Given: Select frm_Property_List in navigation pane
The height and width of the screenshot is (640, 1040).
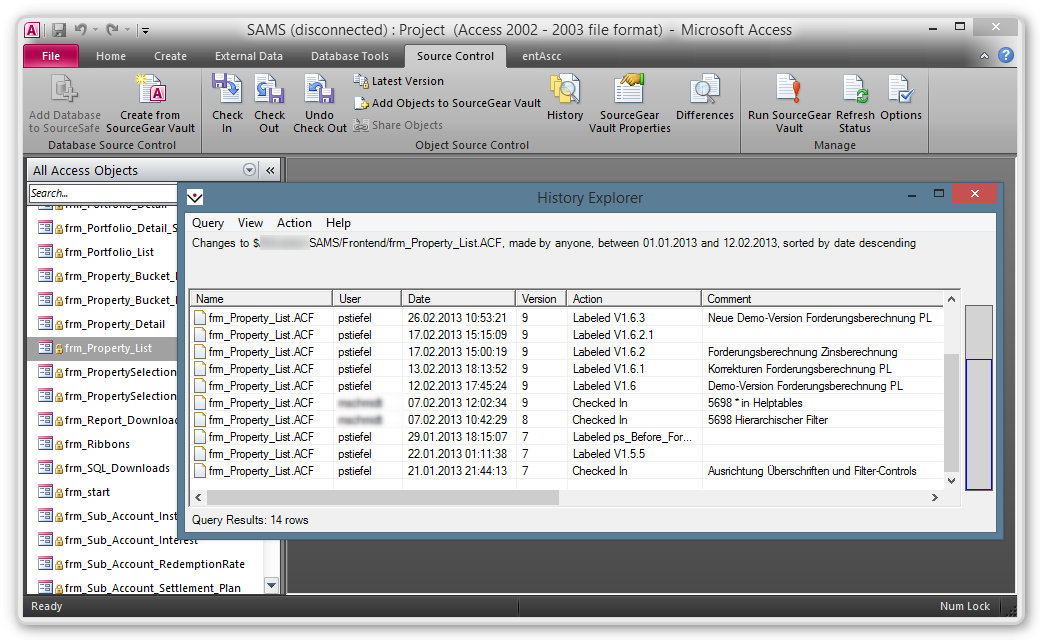Looking at the screenshot, I should tap(102, 348).
